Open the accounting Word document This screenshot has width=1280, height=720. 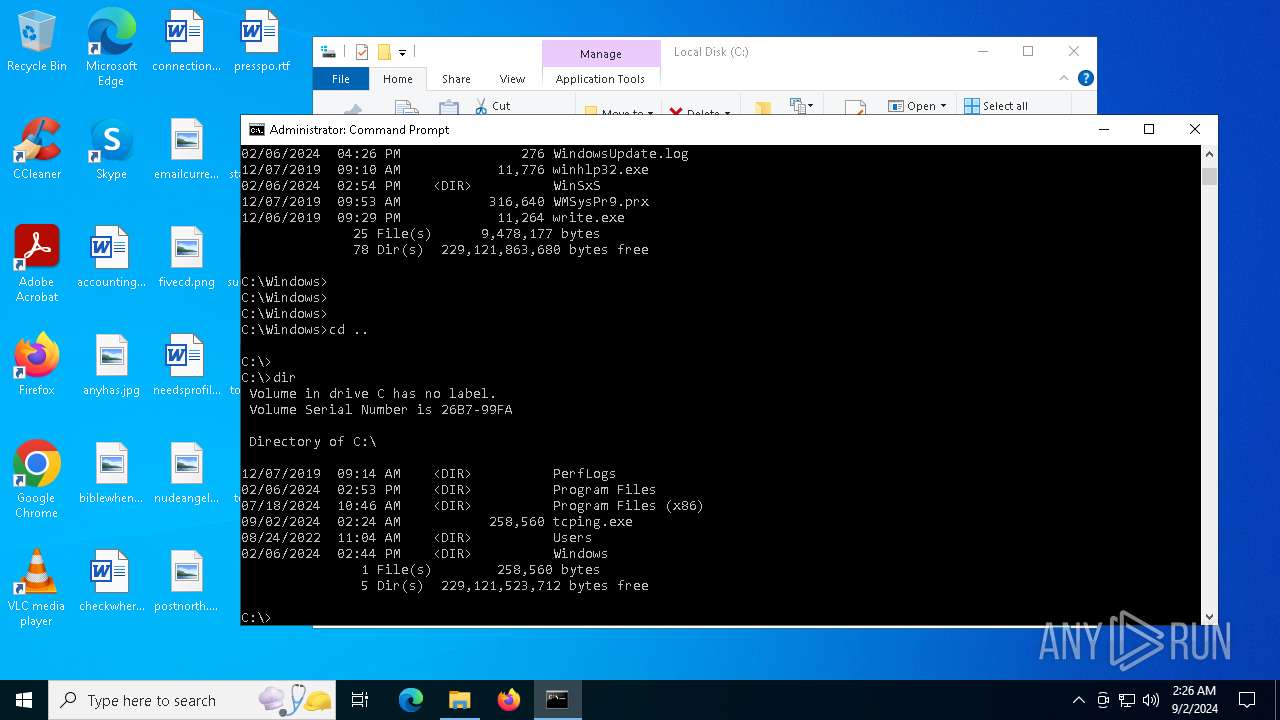point(111,257)
